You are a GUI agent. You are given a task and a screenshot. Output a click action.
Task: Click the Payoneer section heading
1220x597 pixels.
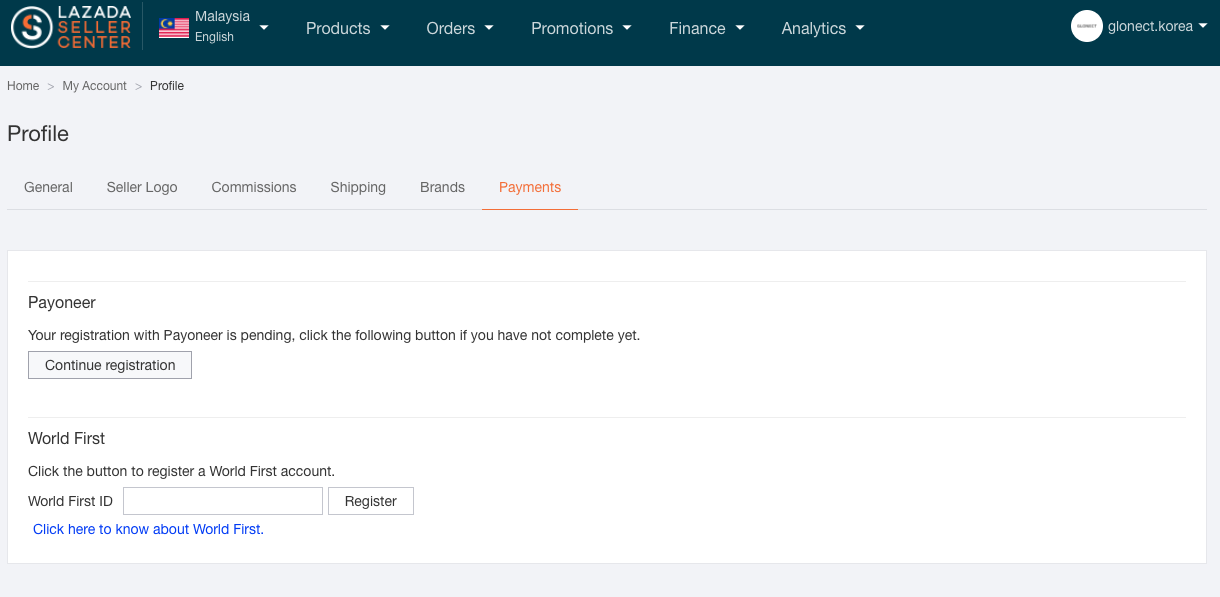click(x=62, y=302)
